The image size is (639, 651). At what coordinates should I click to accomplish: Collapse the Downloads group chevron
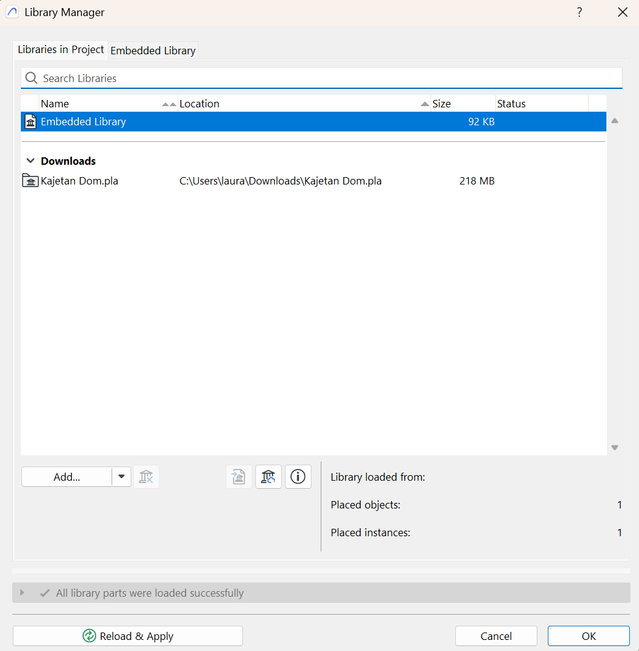click(x=30, y=161)
